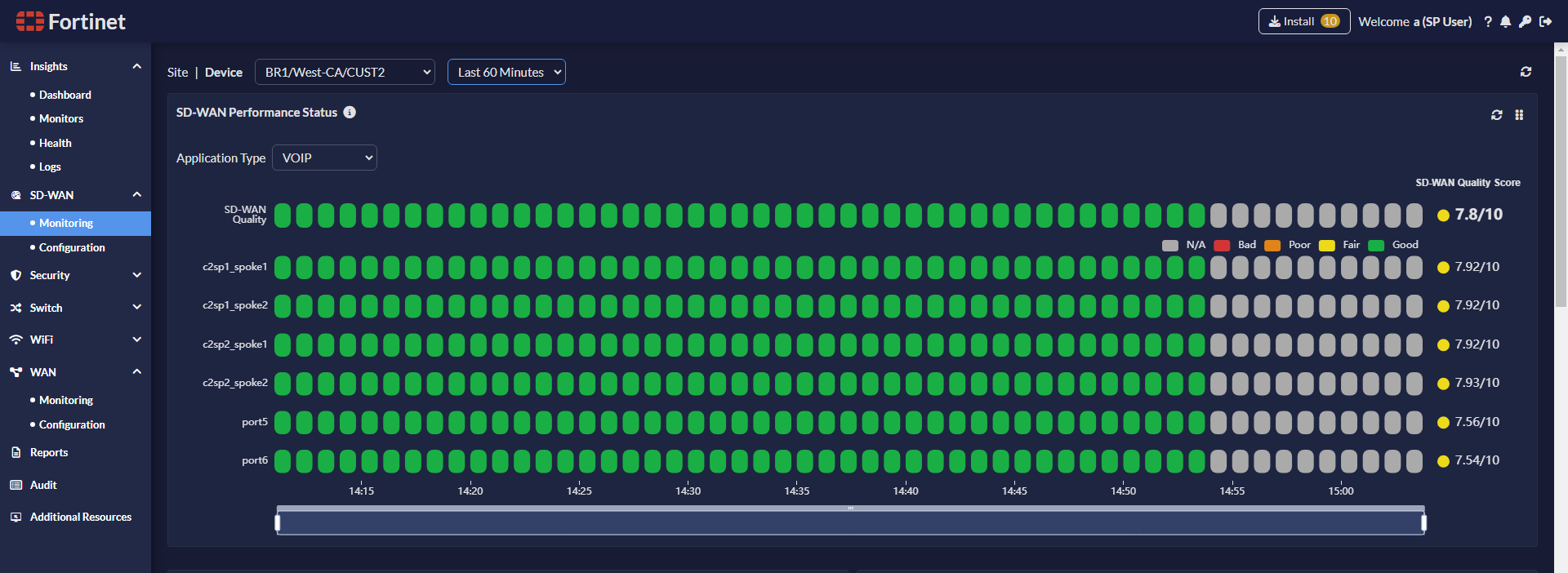Open the Last 60 Minutes time dropdown
The height and width of the screenshot is (573, 1568).
506,72
